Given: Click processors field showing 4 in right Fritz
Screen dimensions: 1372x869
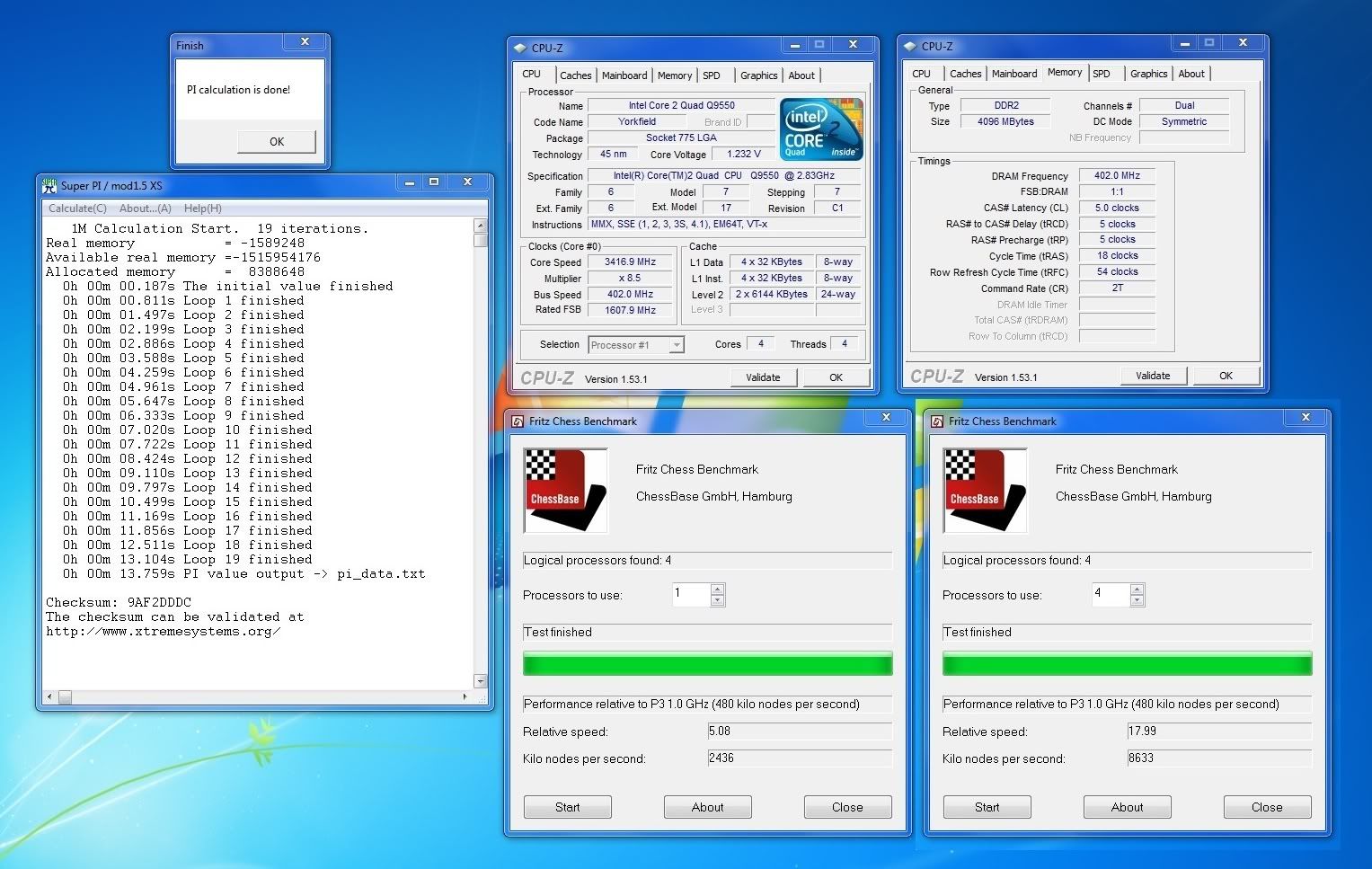Looking at the screenshot, I should 1111,594.
